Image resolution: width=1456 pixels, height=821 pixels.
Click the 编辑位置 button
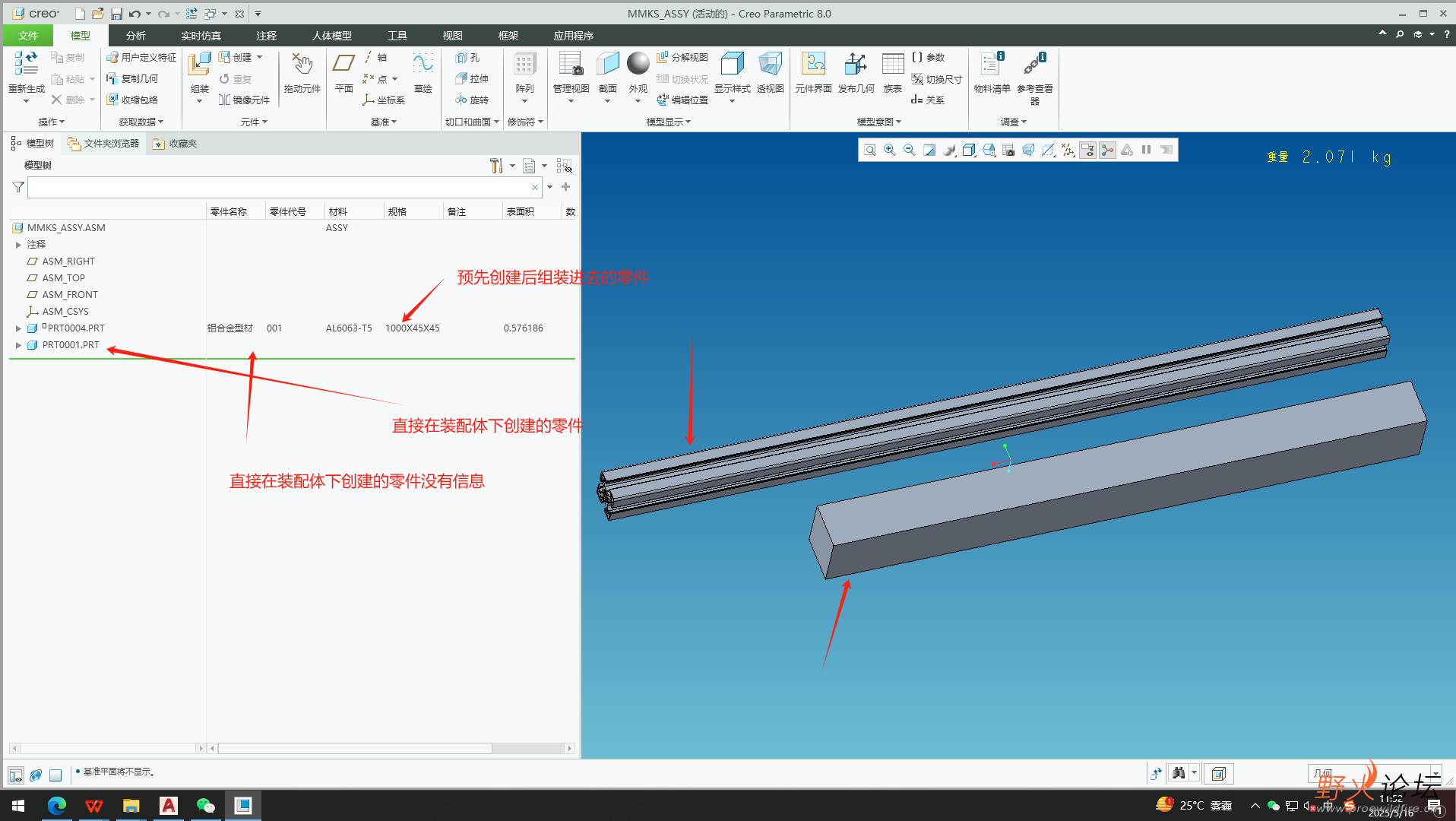682,100
